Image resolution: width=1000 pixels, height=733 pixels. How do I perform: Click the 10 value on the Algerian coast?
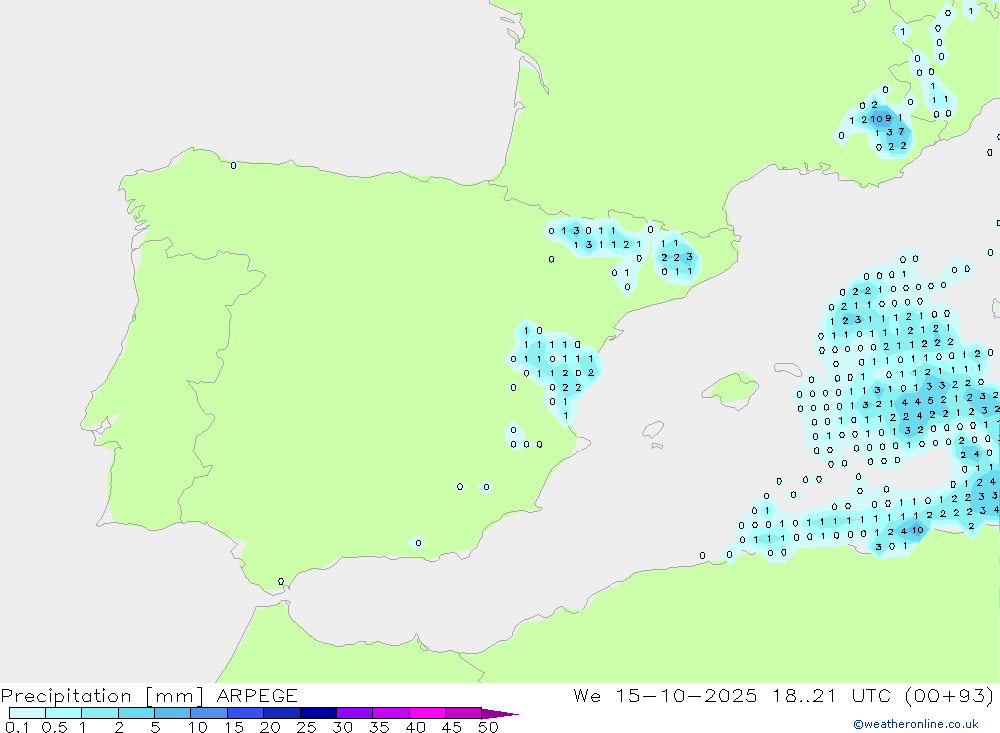917,530
